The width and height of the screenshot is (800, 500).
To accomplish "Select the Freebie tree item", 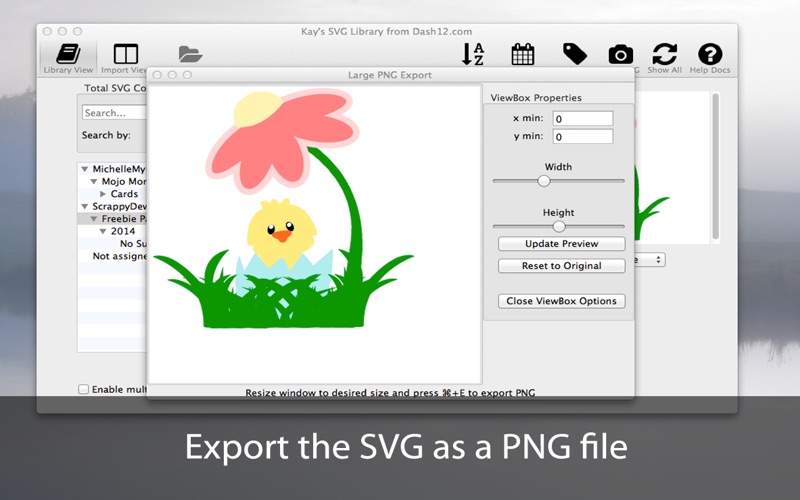I will (x=125, y=218).
